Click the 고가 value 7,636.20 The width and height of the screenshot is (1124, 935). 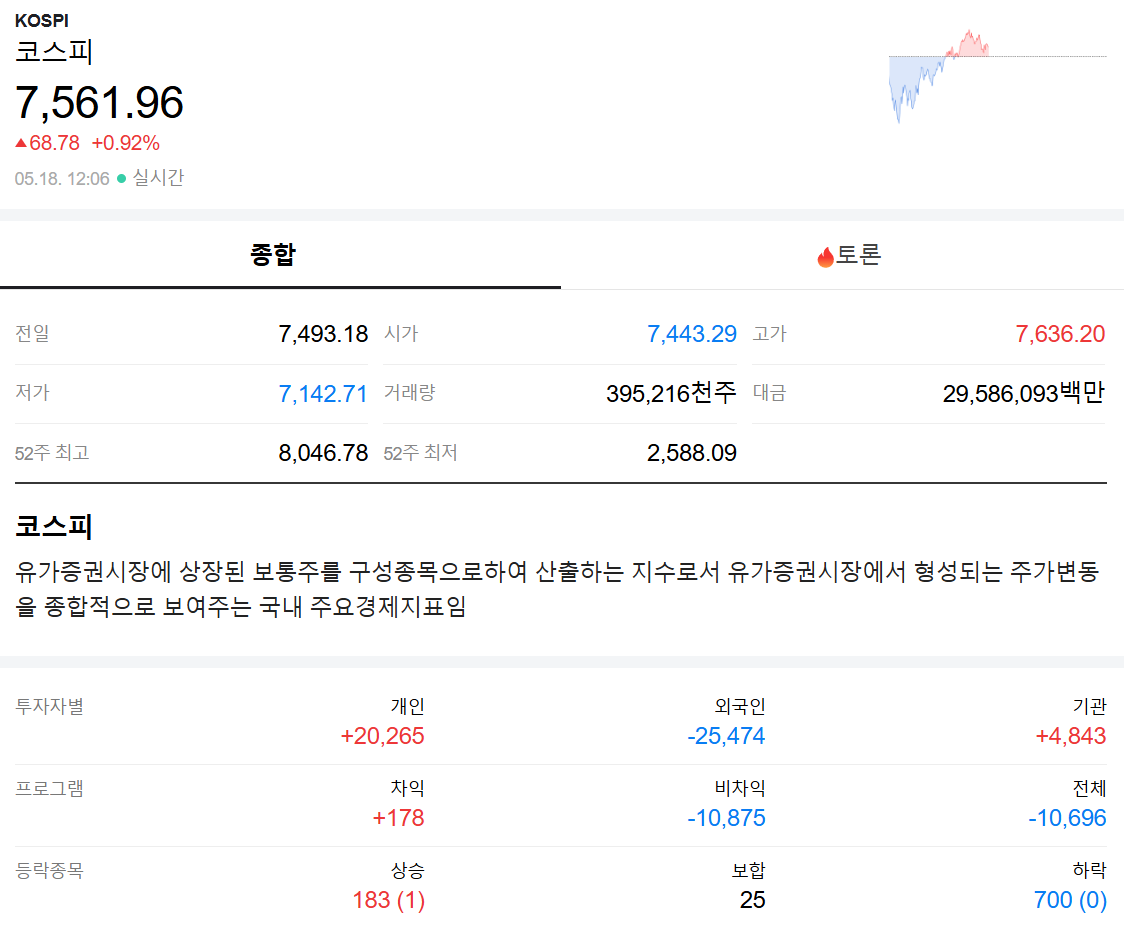pos(1060,334)
